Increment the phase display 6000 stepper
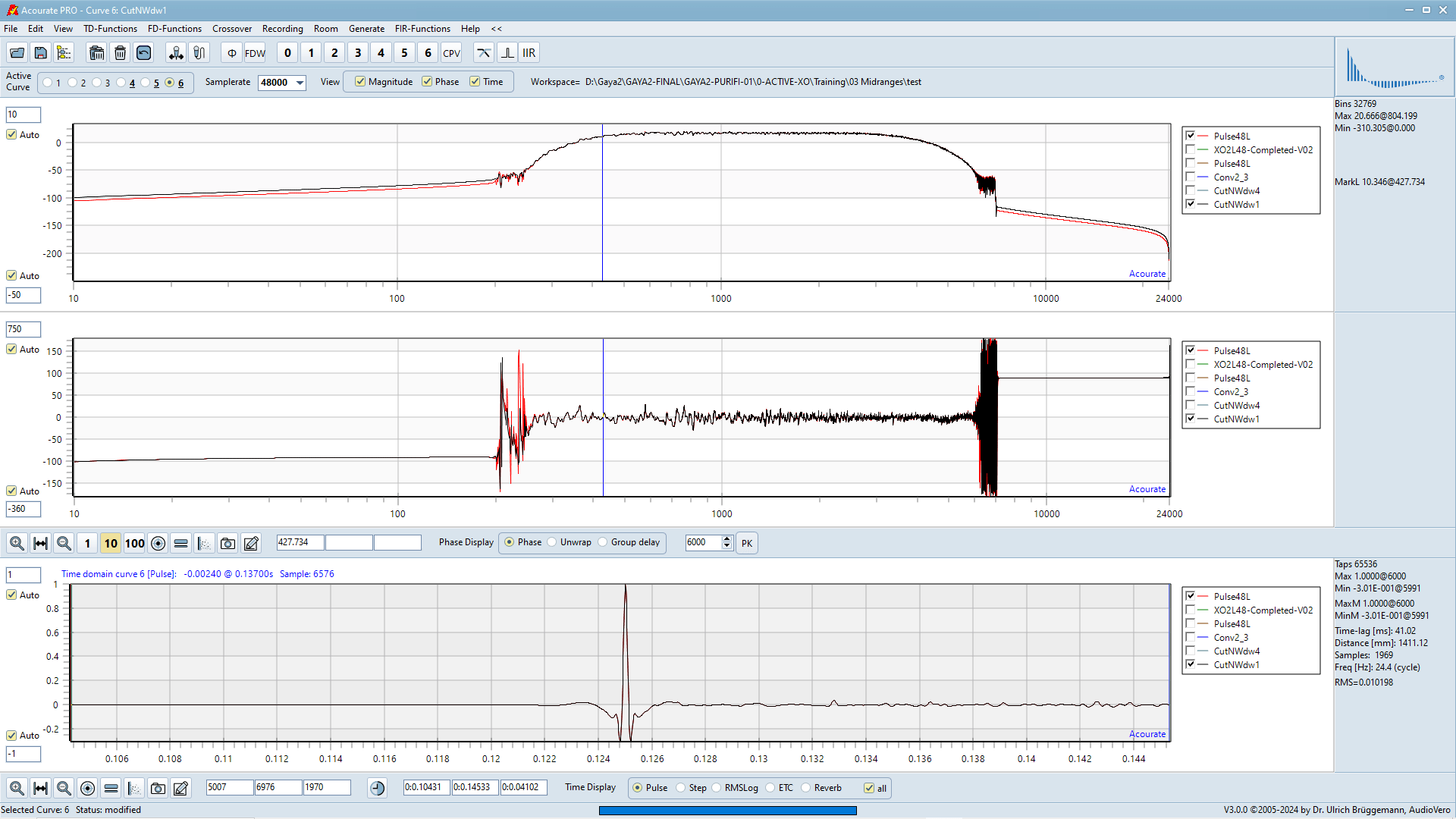 point(726,539)
